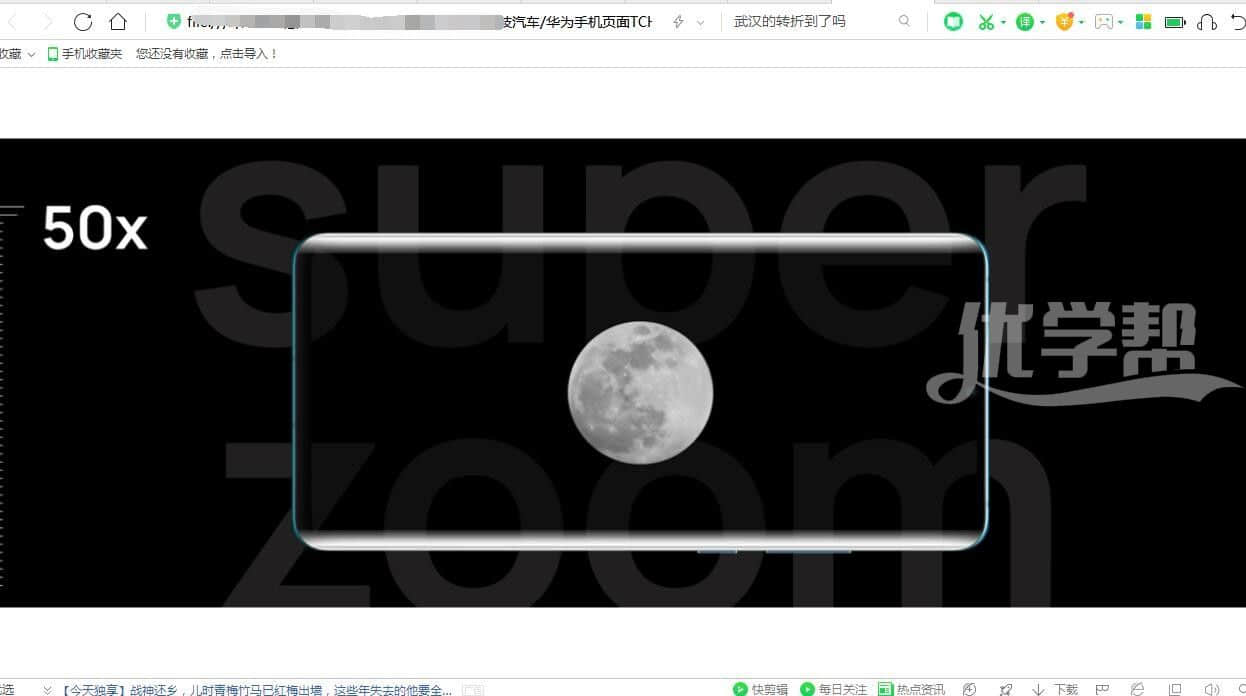Click the scissors screenshot tool icon
Screen dimensions: 1246x696
(x=986, y=21)
